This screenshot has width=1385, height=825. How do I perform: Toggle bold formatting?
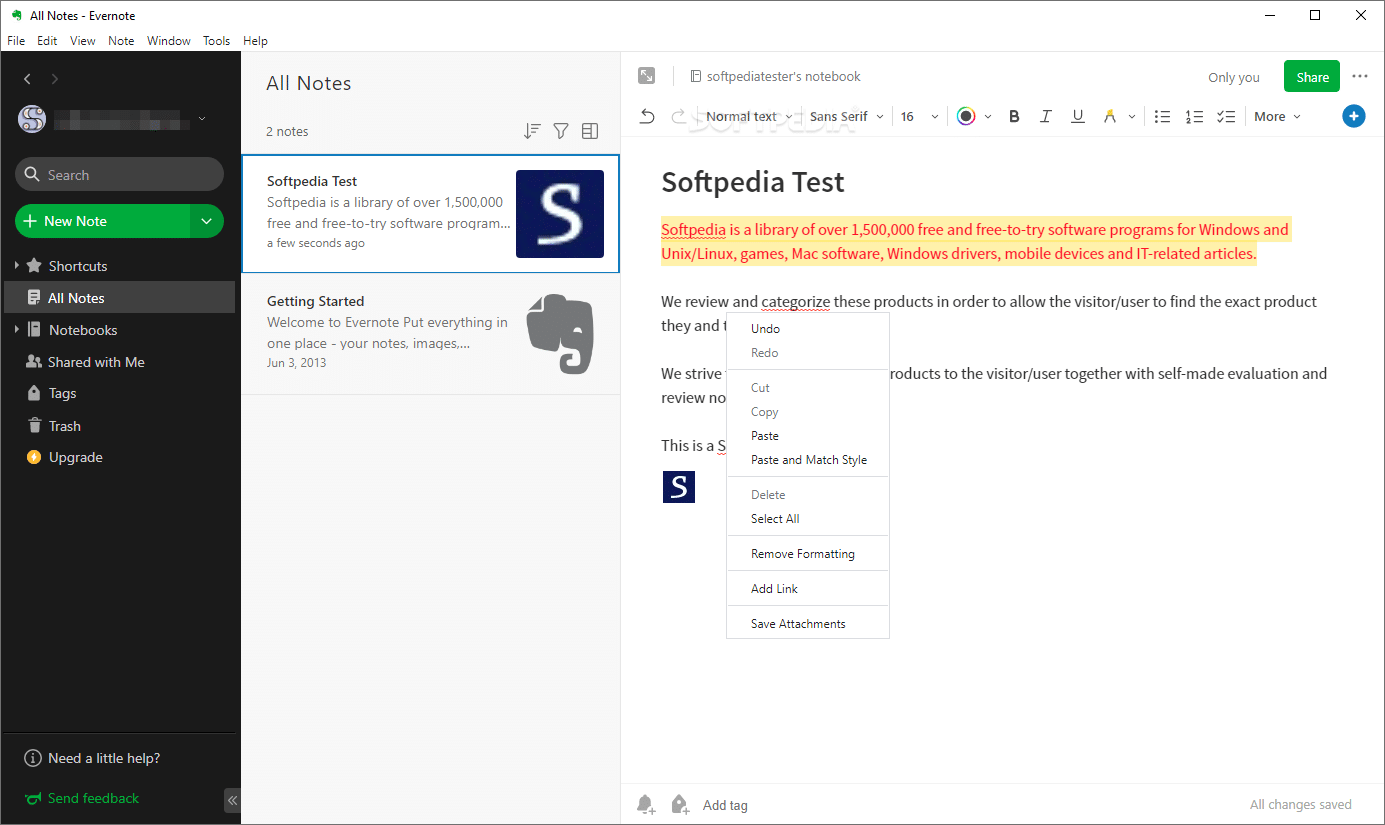point(1014,117)
